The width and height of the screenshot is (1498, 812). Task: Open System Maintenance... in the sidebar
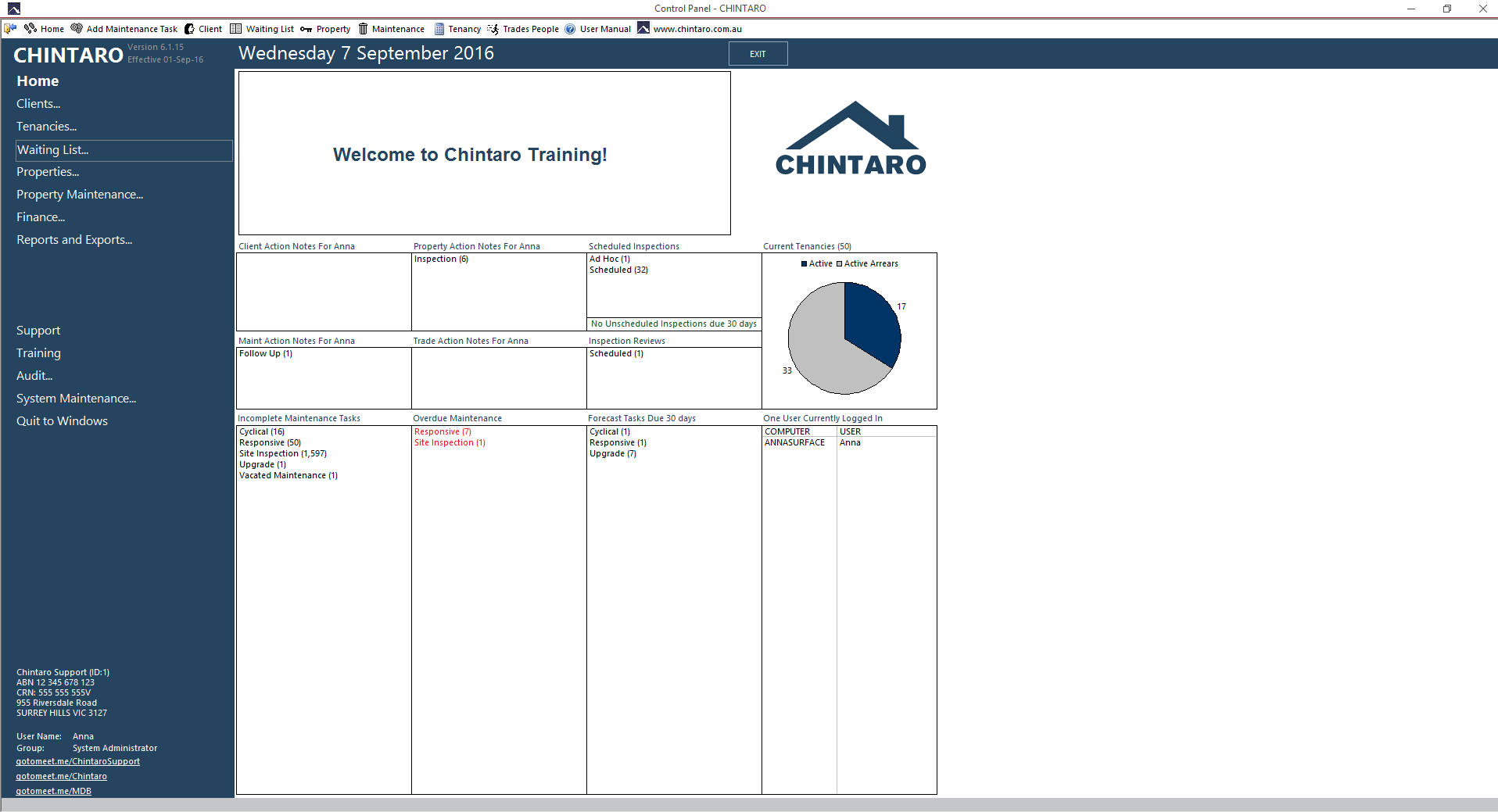[x=76, y=399]
